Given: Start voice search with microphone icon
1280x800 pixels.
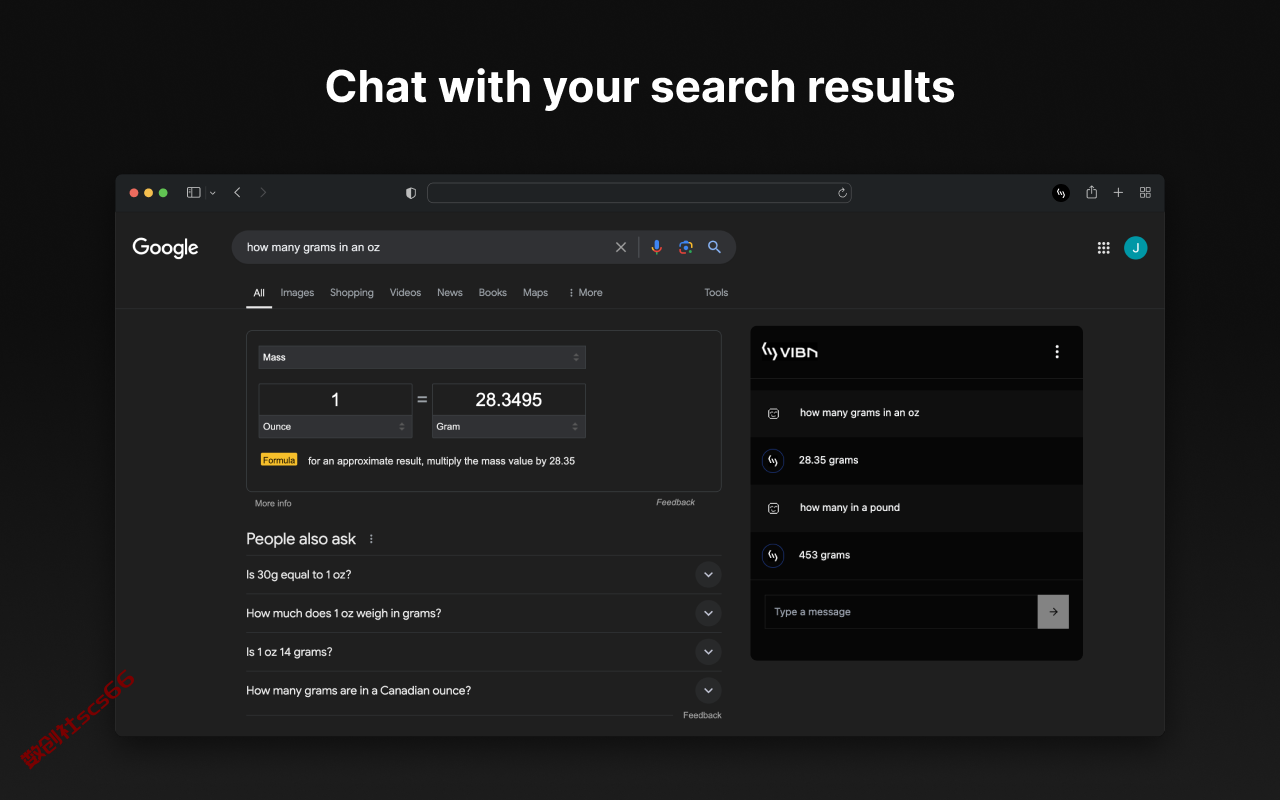Looking at the screenshot, I should [656, 247].
